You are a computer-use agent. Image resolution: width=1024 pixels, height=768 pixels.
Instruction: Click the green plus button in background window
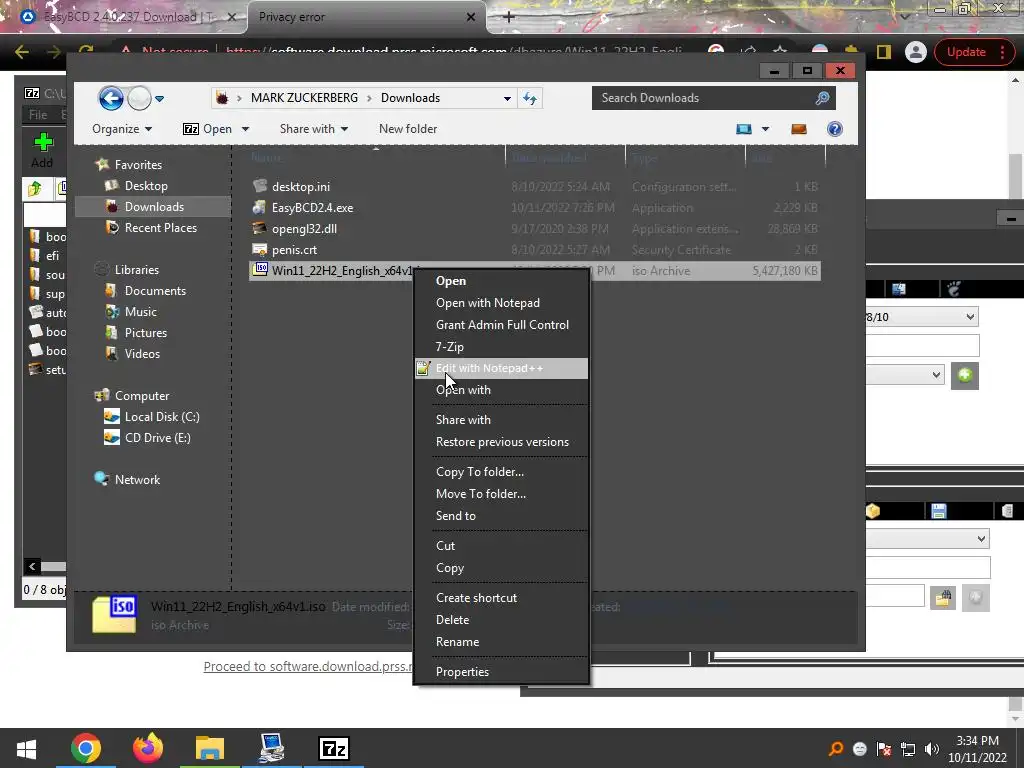click(965, 376)
